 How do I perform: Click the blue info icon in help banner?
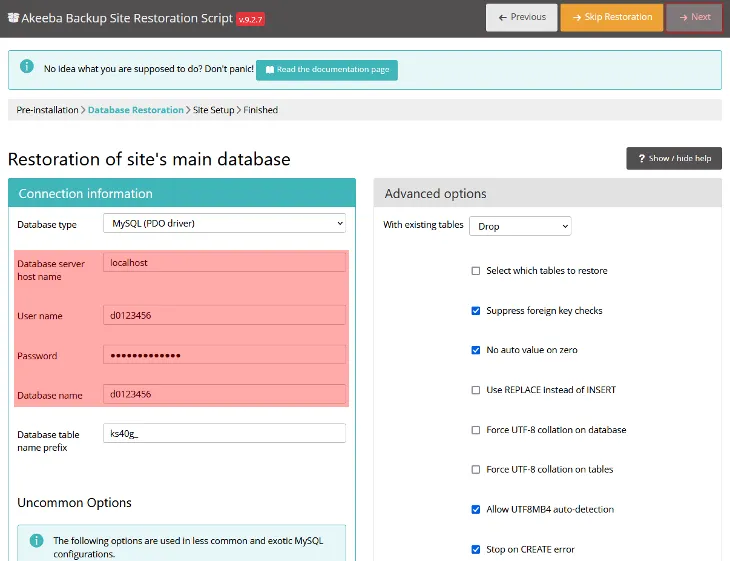pyautogui.click(x=25, y=69)
